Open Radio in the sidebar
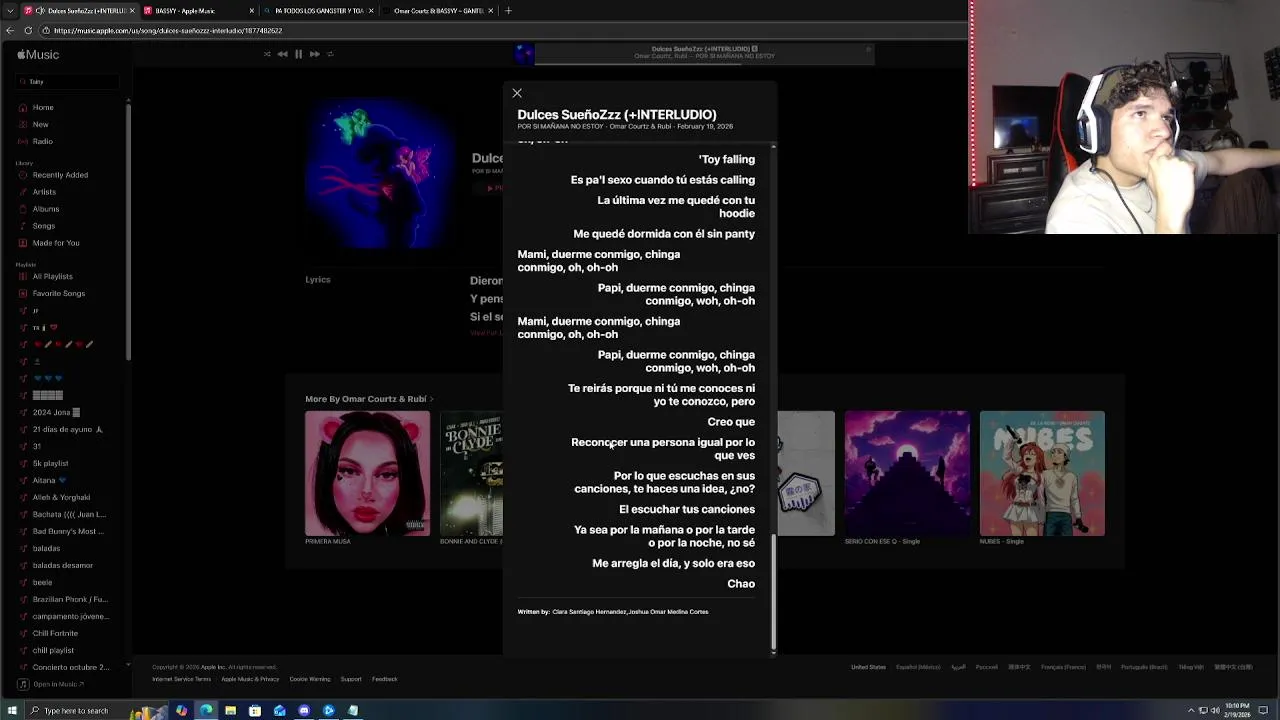This screenshot has width=1280, height=720. click(x=42, y=141)
